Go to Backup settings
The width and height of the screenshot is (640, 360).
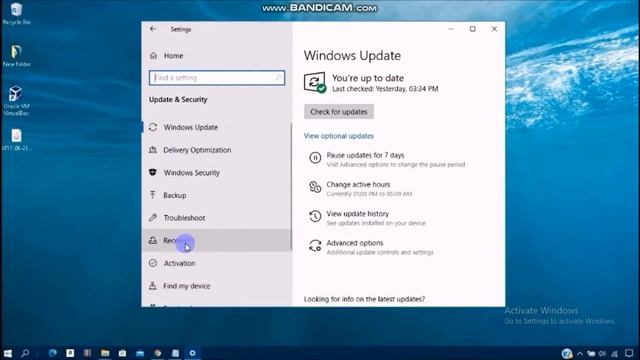[x=217, y=195]
